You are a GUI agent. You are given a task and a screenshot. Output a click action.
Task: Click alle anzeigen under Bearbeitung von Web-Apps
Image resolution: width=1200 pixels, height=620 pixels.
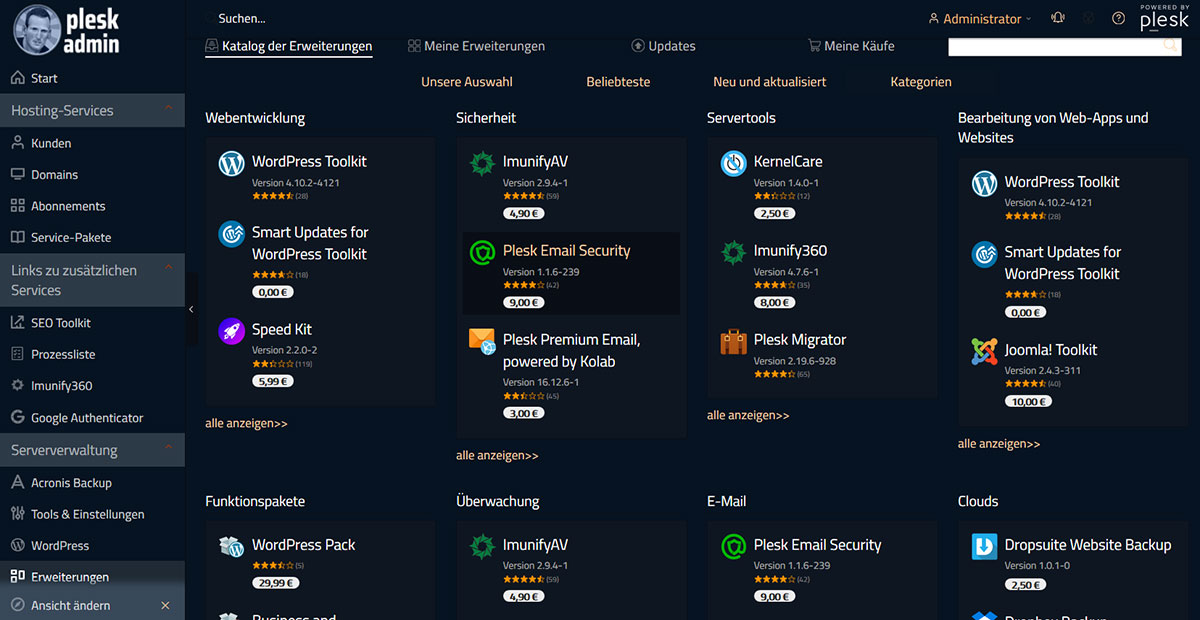999,444
